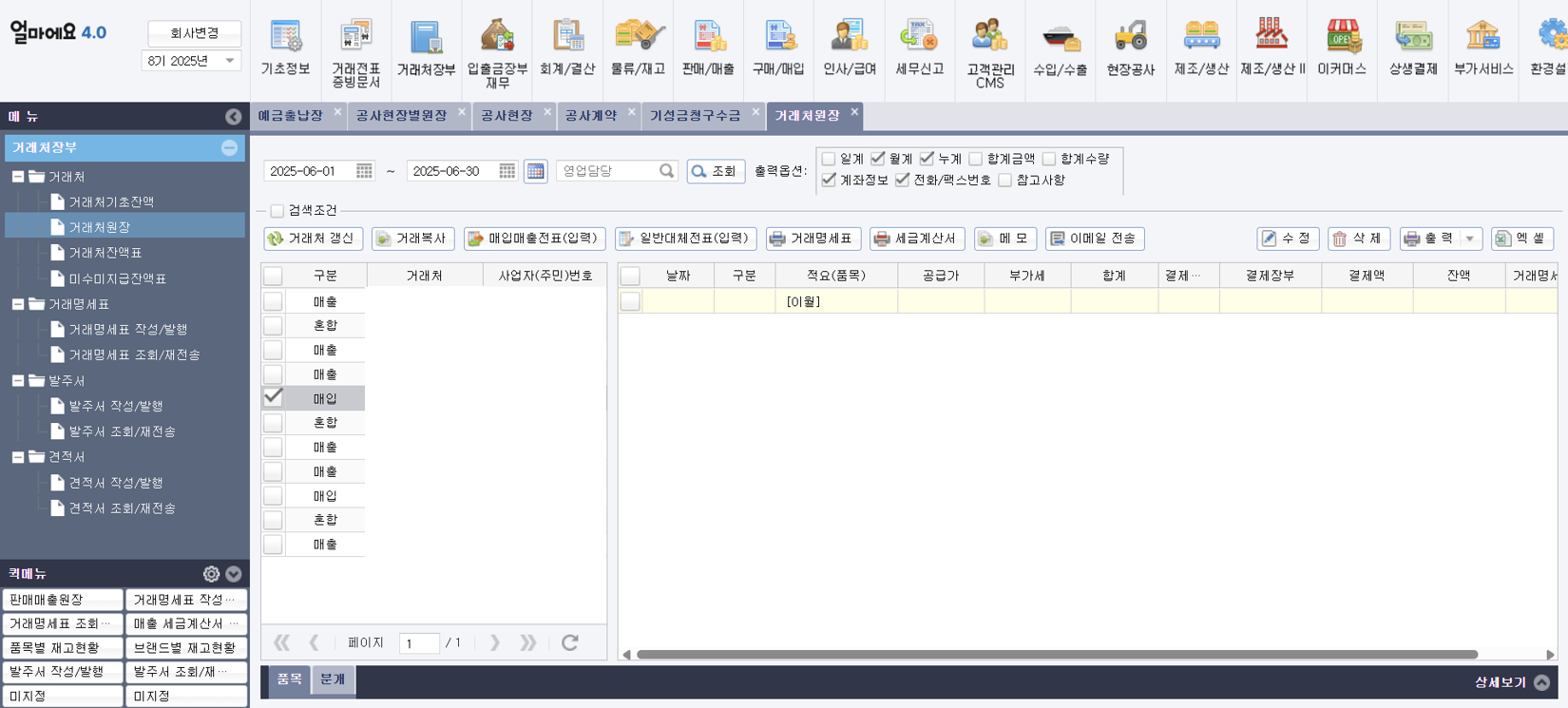
Task: Enable the 합계금액 checkbox
Action: (x=975, y=159)
